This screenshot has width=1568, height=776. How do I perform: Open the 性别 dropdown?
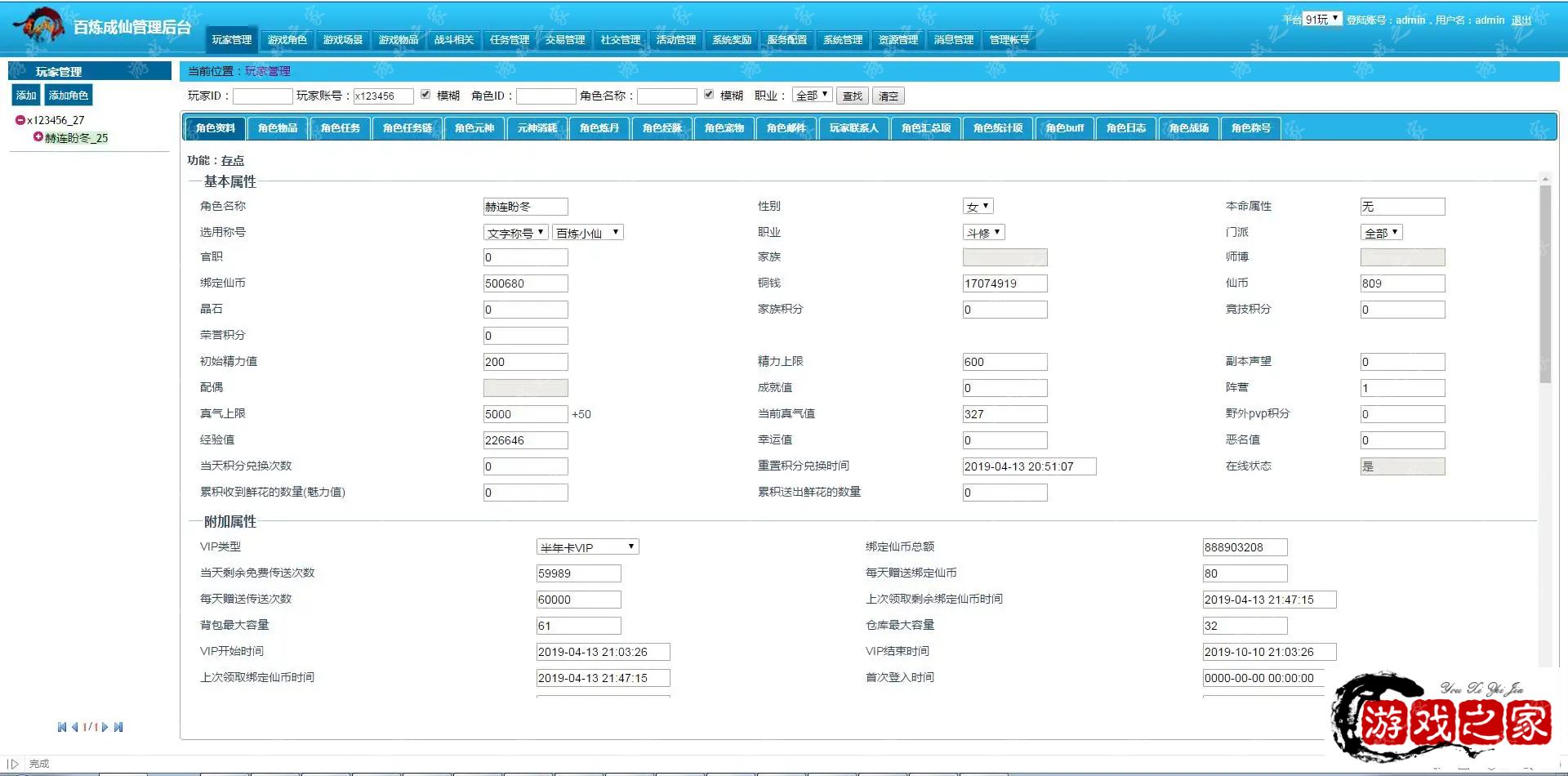click(978, 207)
